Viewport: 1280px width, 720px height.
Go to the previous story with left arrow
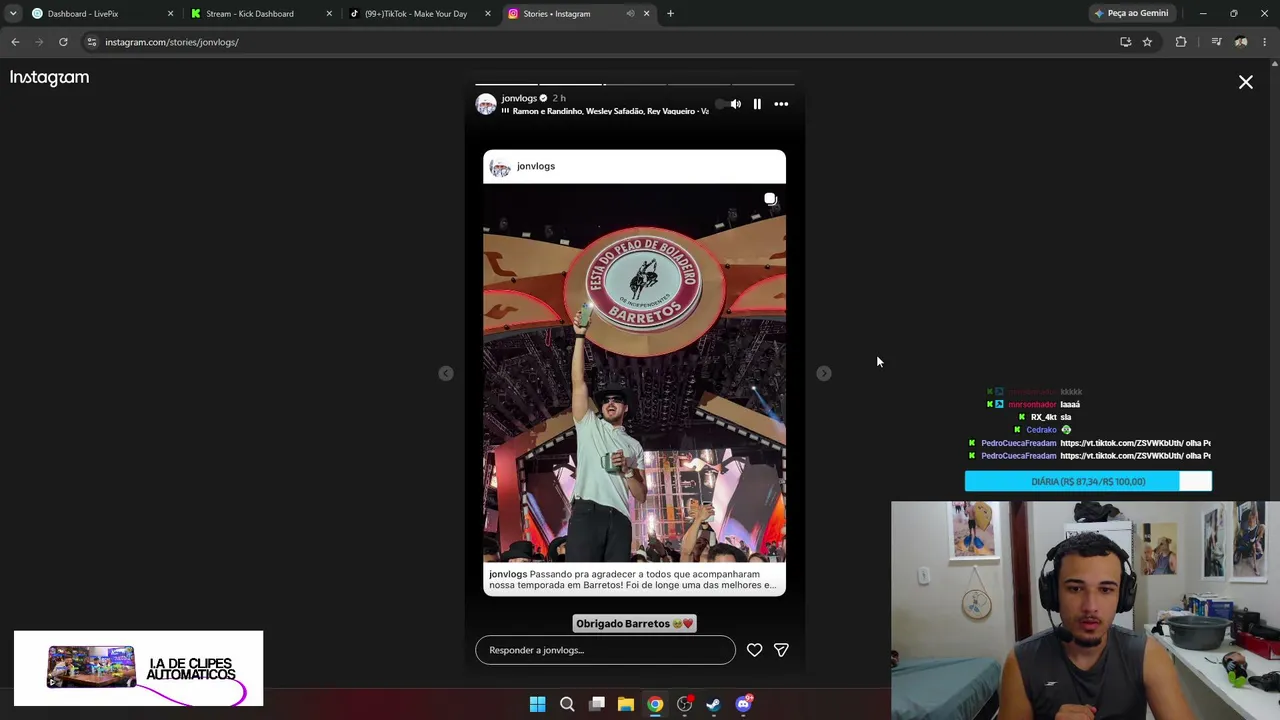click(x=446, y=373)
